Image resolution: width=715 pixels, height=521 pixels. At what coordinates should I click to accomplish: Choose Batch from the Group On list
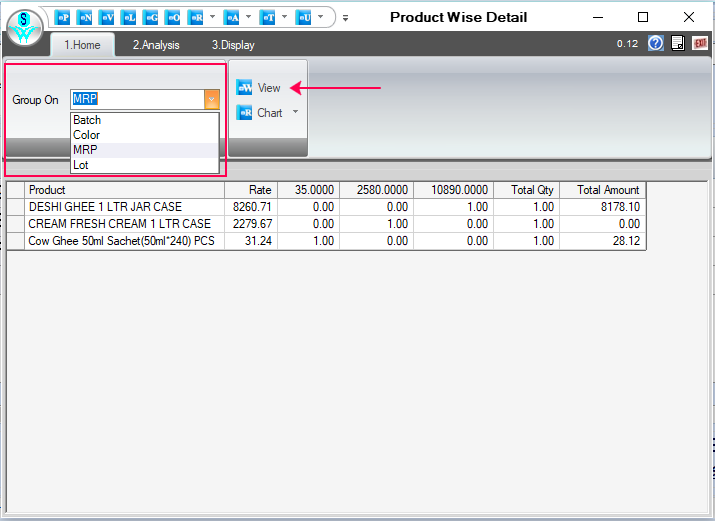coord(145,120)
